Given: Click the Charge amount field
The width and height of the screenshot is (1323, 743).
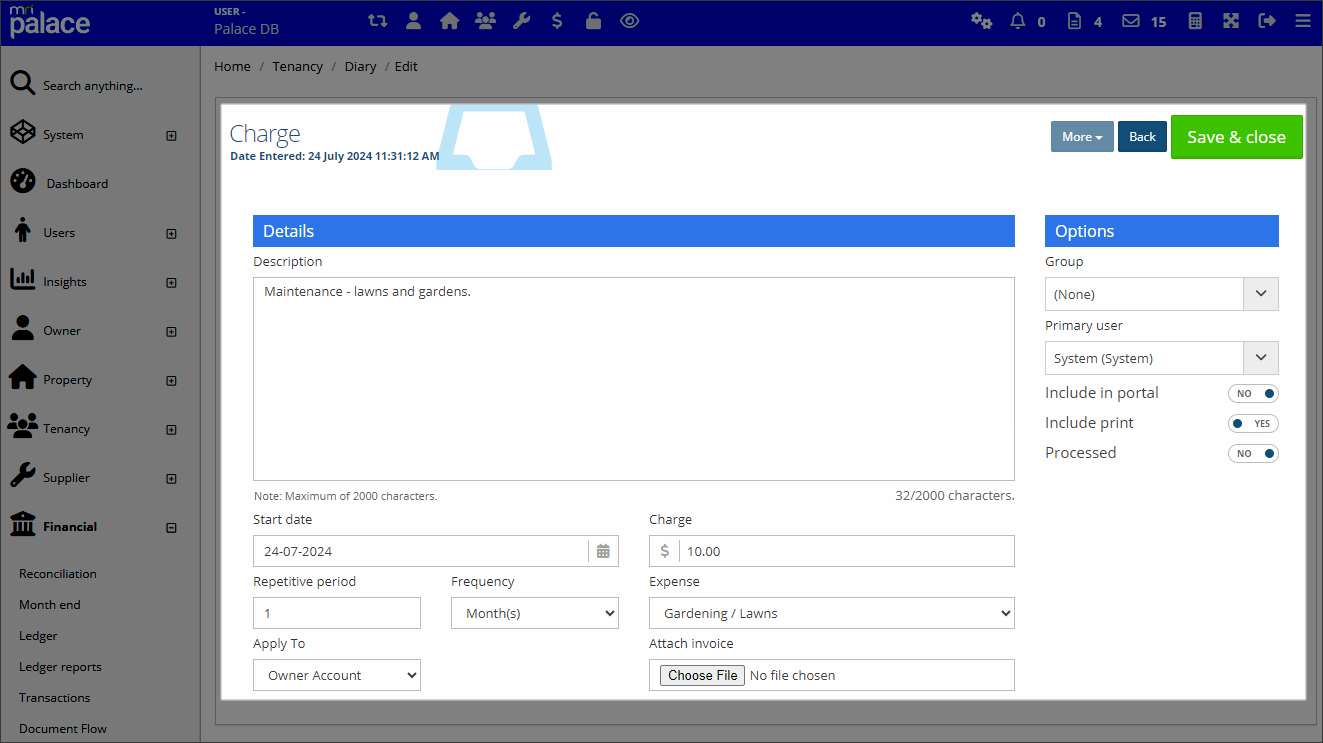Looking at the screenshot, I should pyautogui.click(x=832, y=551).
